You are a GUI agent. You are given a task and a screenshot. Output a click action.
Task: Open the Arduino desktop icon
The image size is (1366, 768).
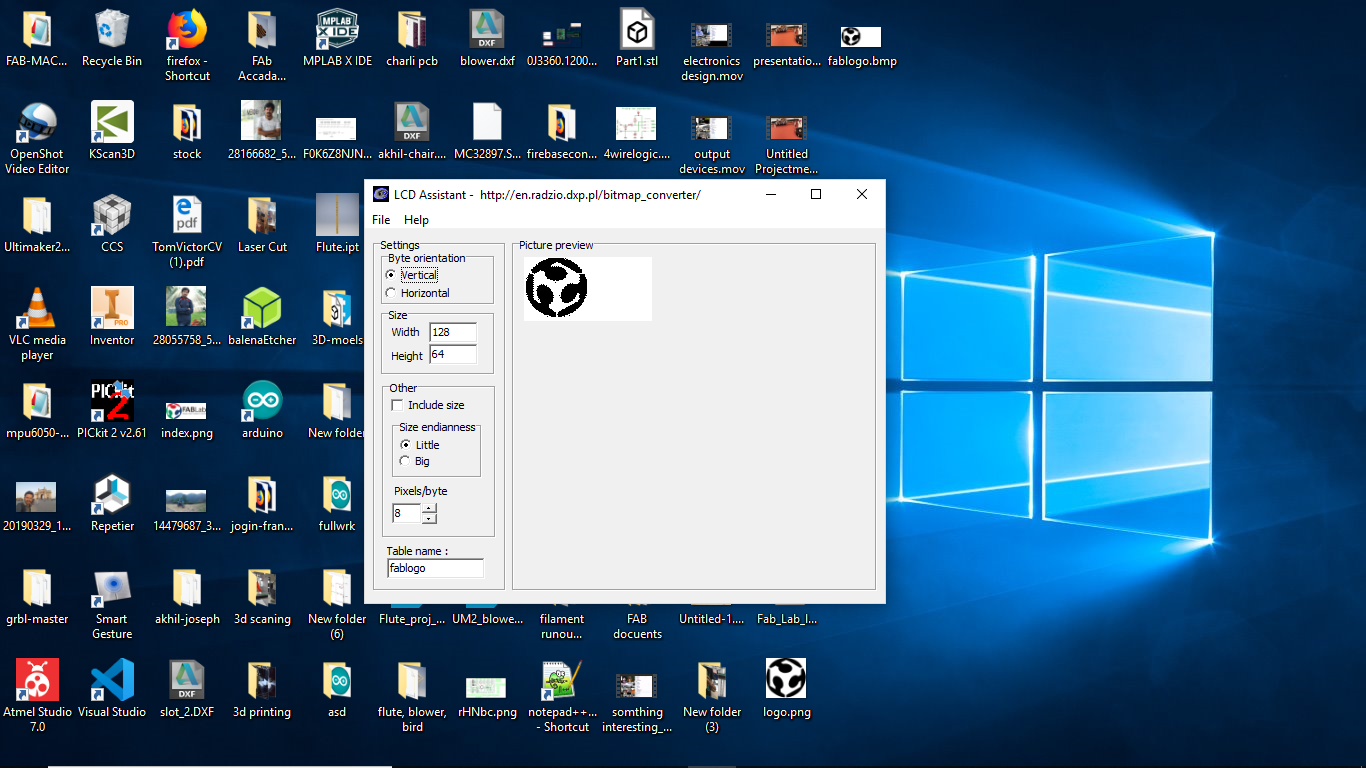(262, 402)
